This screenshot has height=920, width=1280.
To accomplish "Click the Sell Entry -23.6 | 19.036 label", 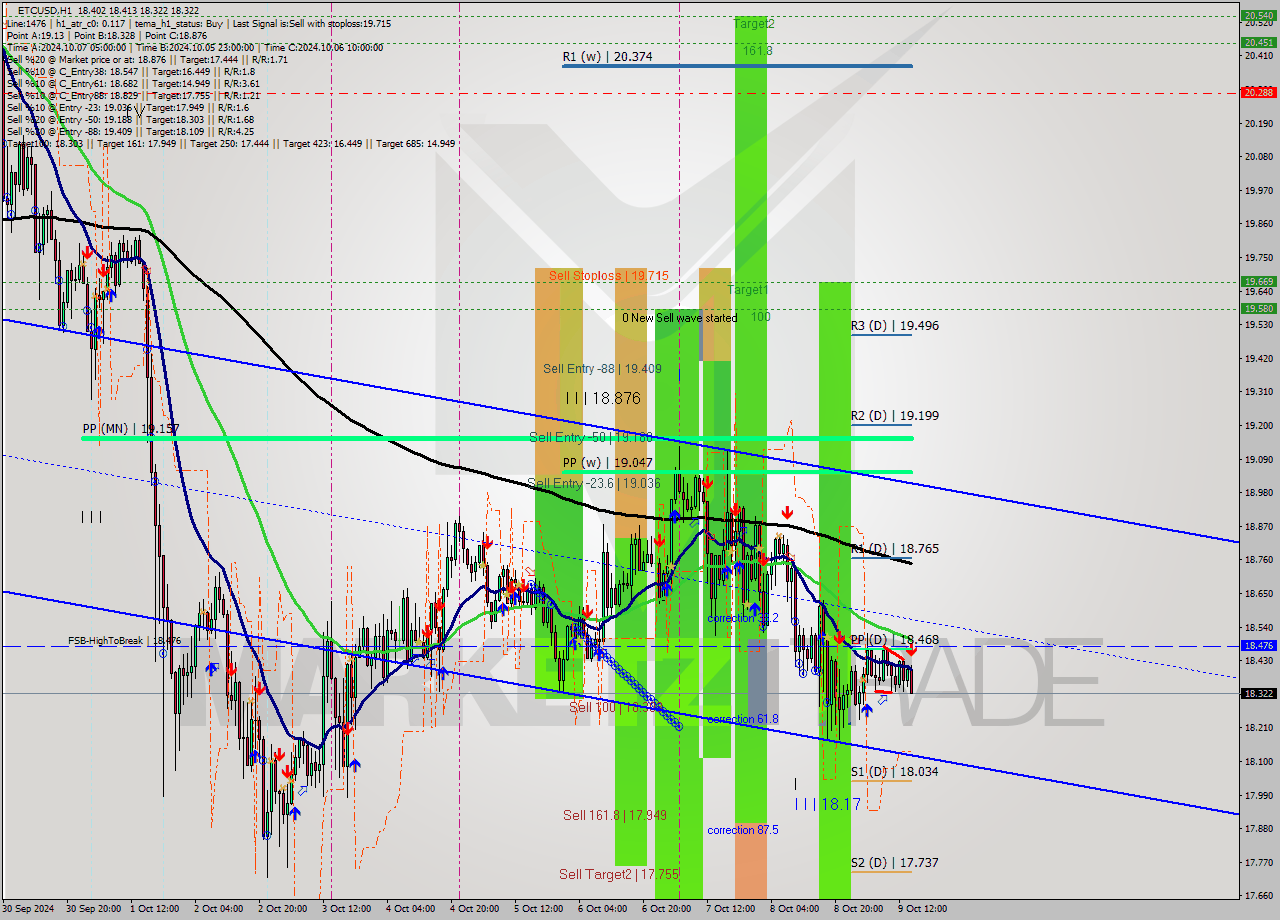I will (593, 484).
